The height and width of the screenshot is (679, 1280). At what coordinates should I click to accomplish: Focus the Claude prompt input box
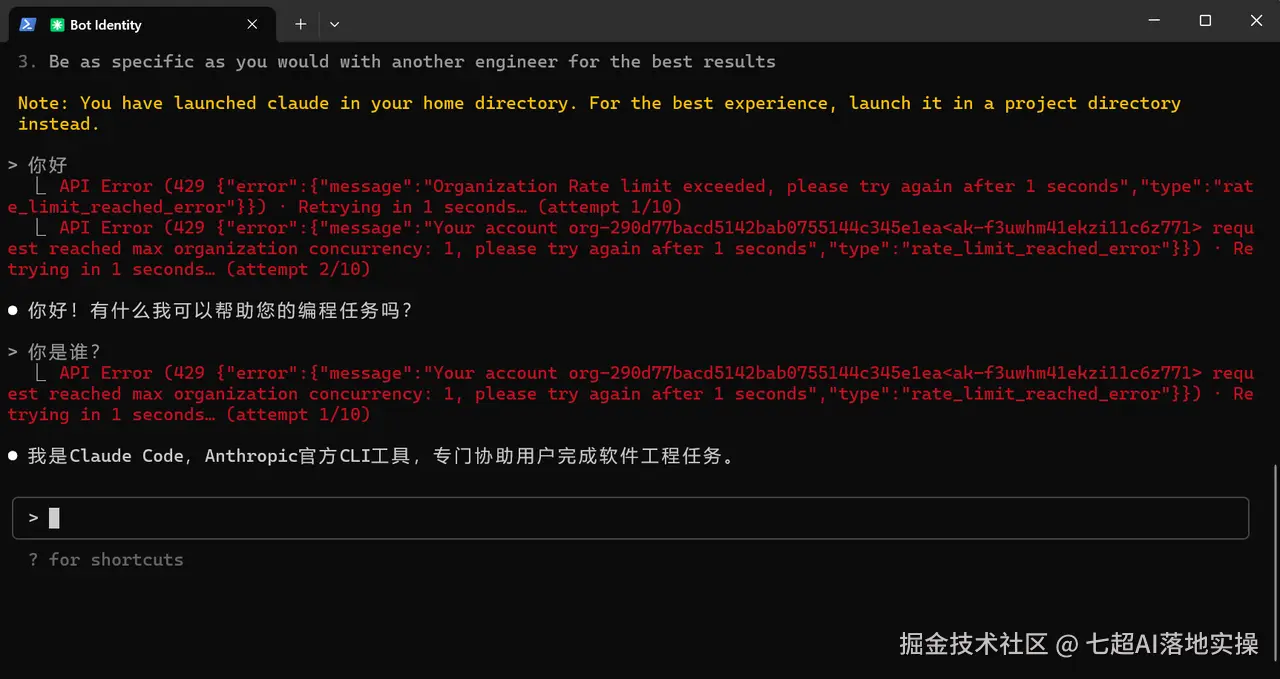click(x=640, y=518)
